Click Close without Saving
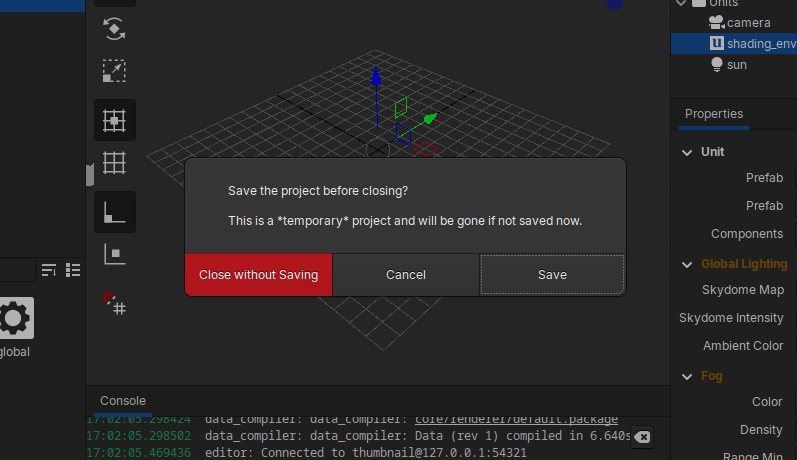Screen dimensions: 797x460 pyautogui.click(x=258, y=275)
